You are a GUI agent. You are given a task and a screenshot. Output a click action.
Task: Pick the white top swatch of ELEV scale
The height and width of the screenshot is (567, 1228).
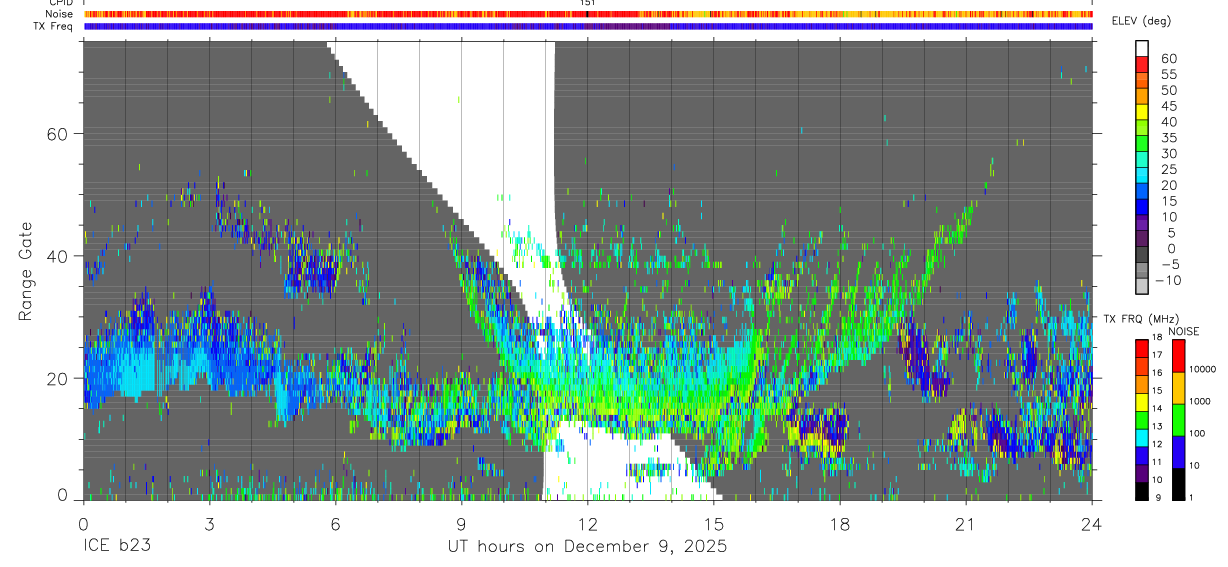click(x=1142, y=48)
